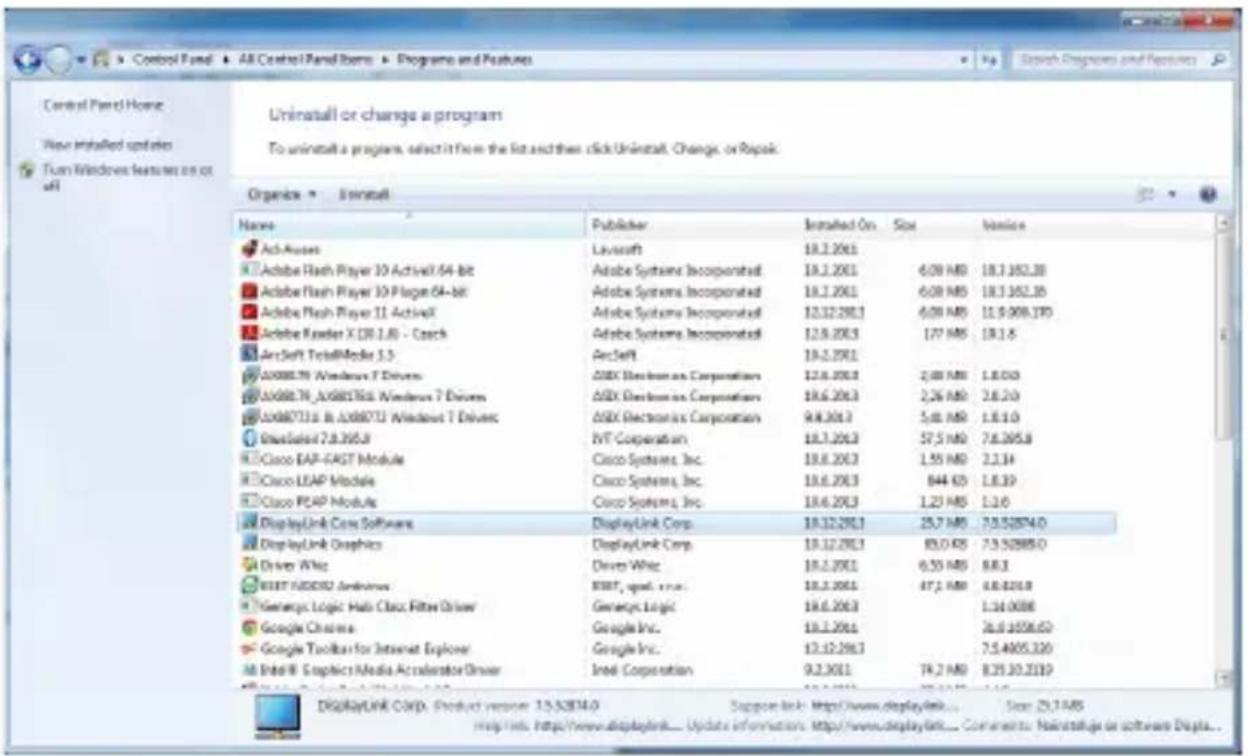Screen dimensions: 1248x756
Task: Select Adobe Flash Player 10 ActiveX 64-bit icon
Action: click(250, 270)
